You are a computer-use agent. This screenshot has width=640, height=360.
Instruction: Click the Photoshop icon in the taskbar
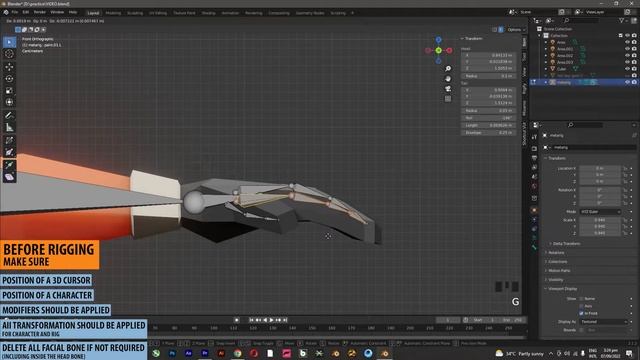pos(172,353)
